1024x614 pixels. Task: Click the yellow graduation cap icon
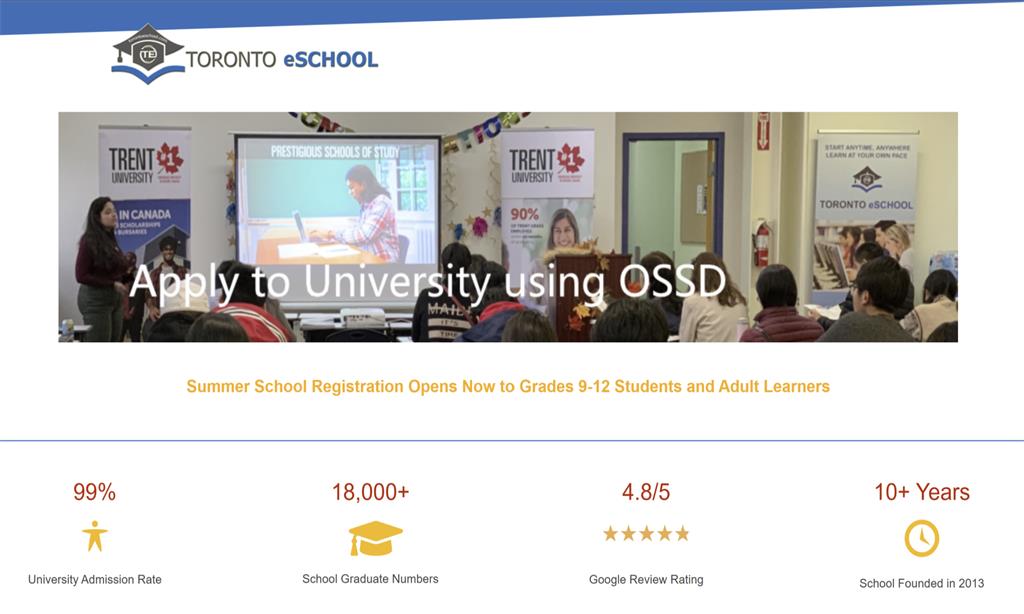pos(375,538)
